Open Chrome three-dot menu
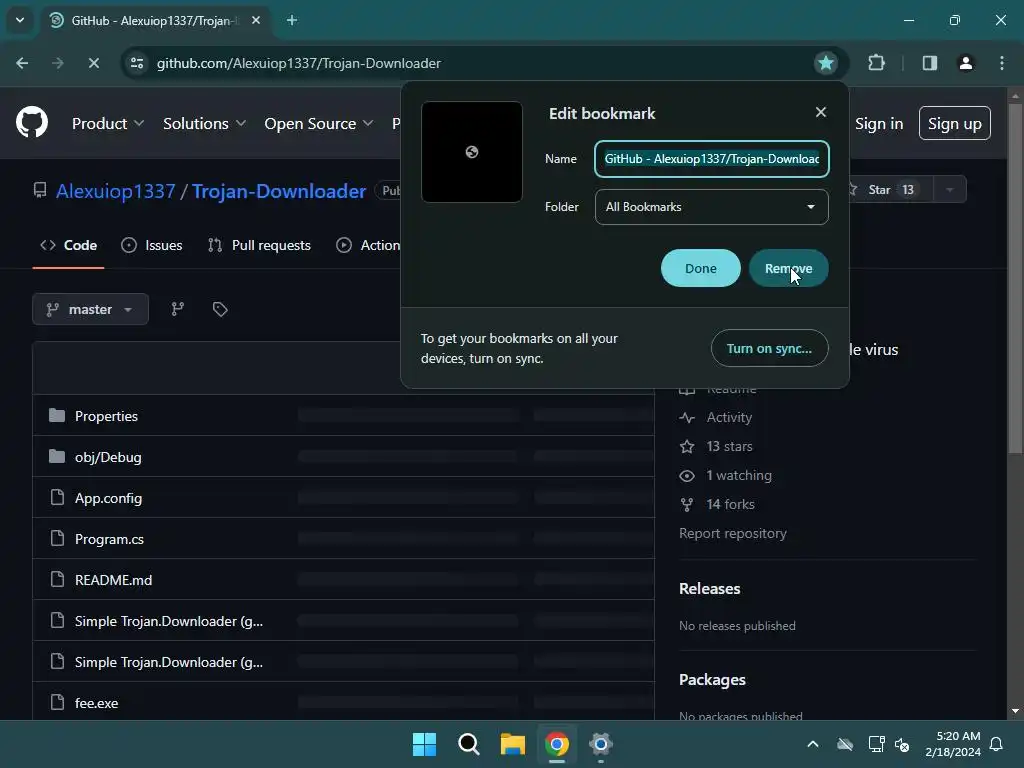This screenshot has height=768, width=1024. tap(1002, 63)
